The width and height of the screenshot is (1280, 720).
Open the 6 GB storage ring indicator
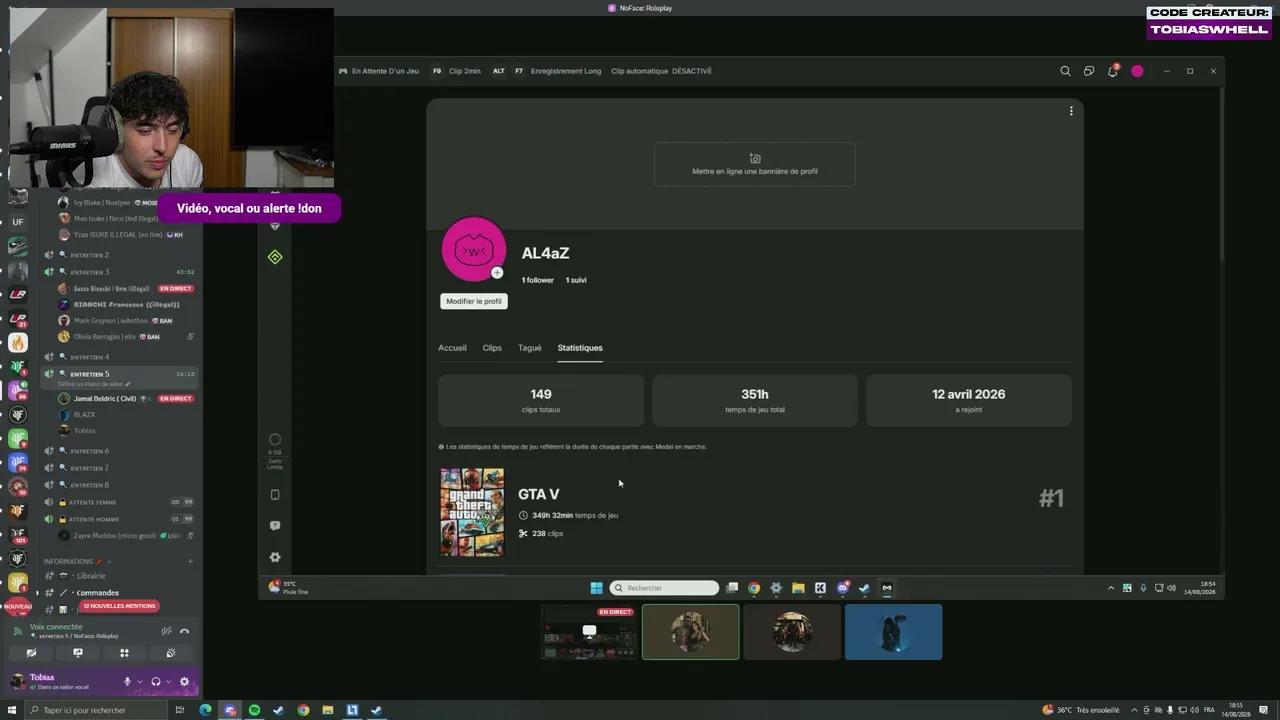275,439
